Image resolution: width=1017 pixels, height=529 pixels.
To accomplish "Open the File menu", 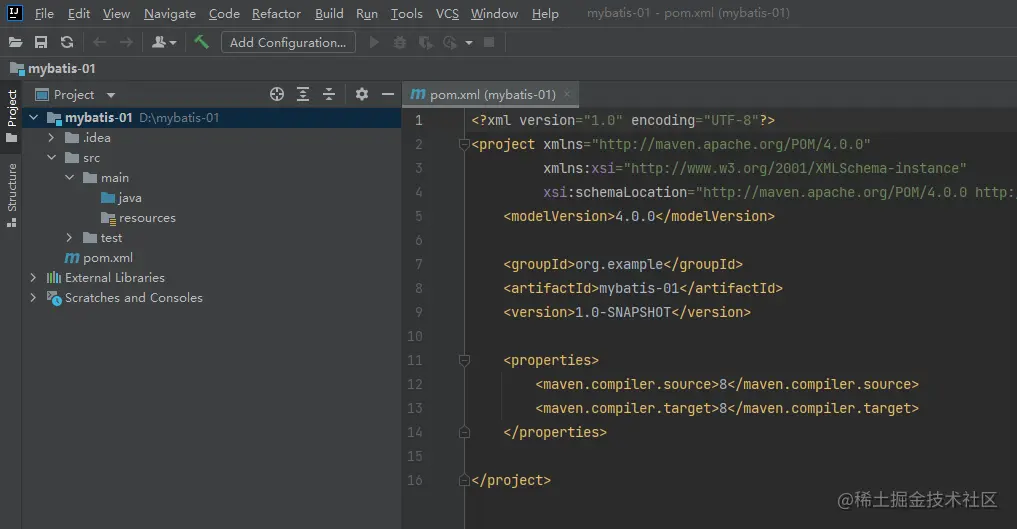I will (x=44, y=14).
